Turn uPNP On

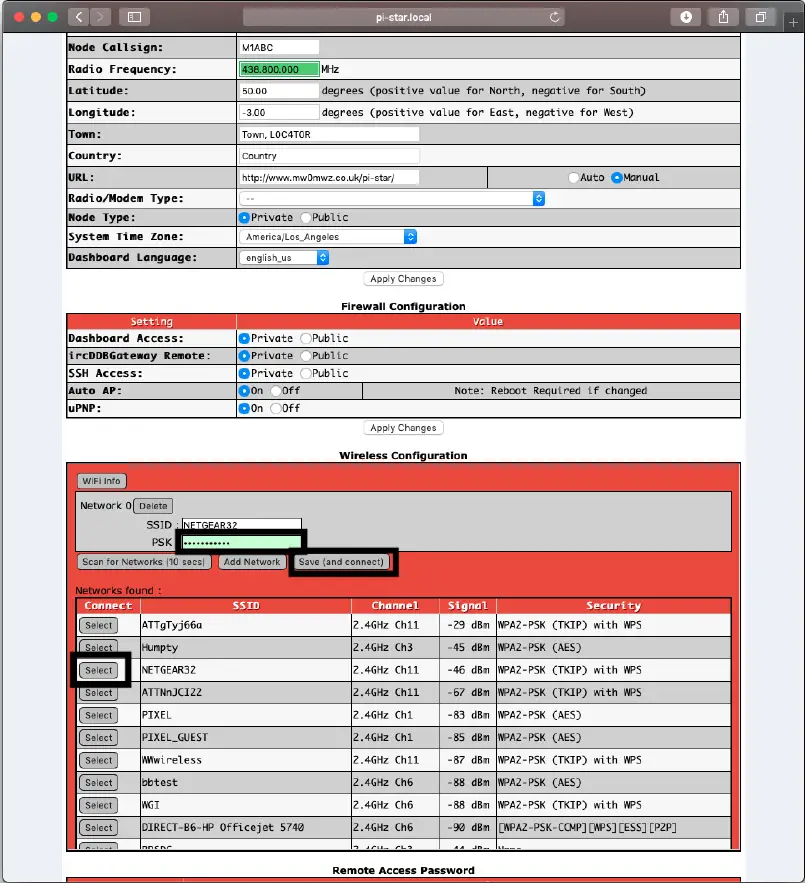click(x=244, y=408)
